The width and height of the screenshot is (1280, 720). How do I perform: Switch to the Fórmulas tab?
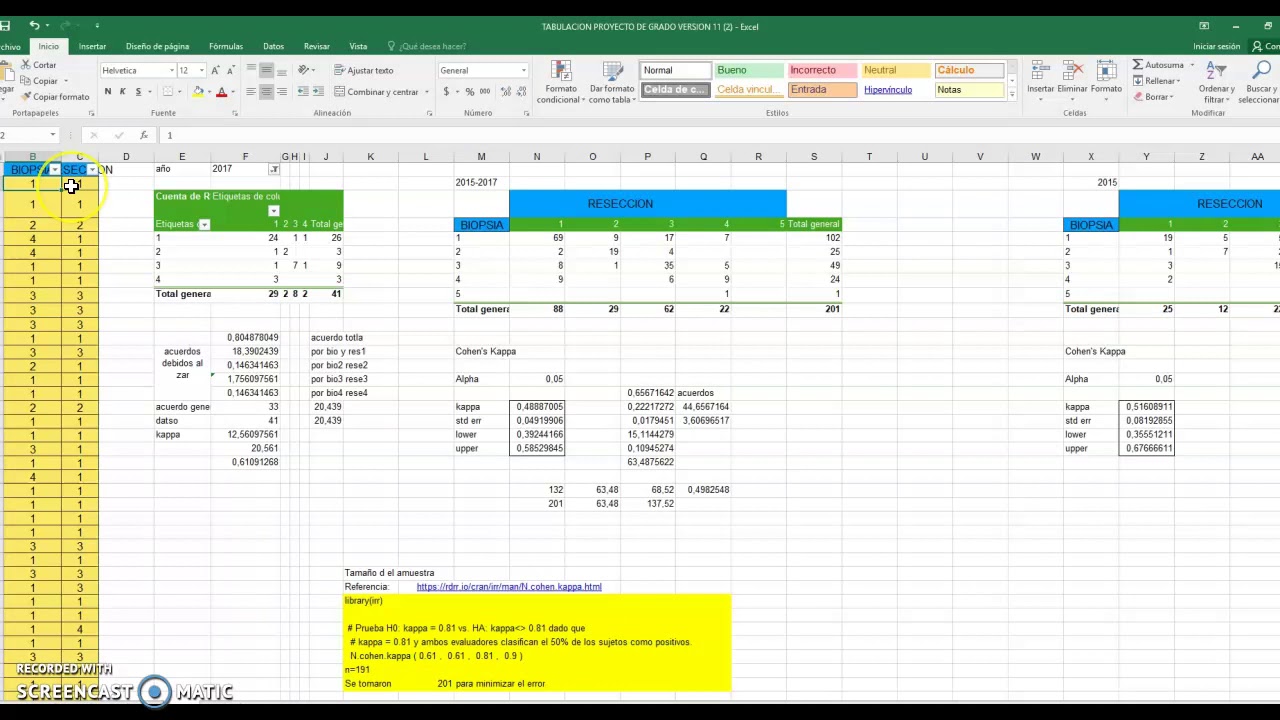pyautogui.click(x=226, y=46)
